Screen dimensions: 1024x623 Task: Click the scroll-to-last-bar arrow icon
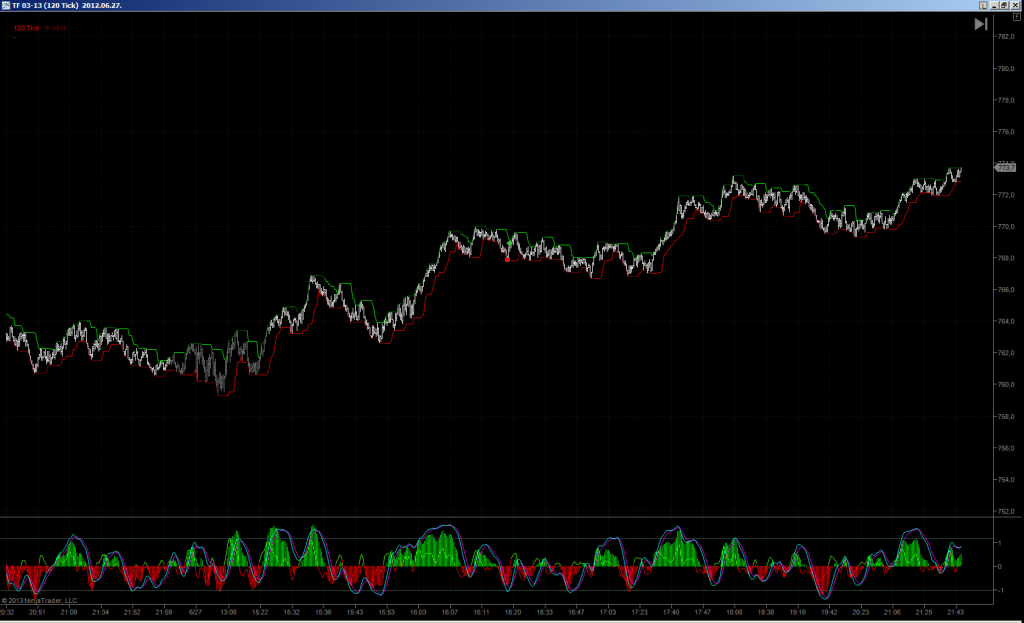980,24
